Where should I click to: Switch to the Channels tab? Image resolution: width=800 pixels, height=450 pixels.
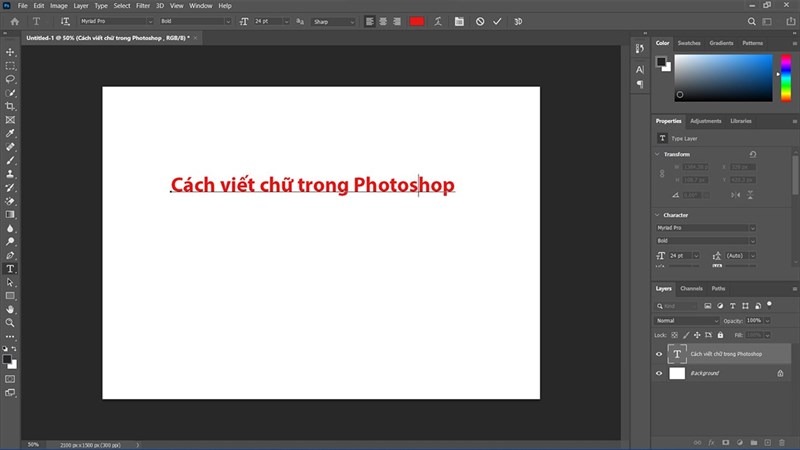click(x=691, y=289)
